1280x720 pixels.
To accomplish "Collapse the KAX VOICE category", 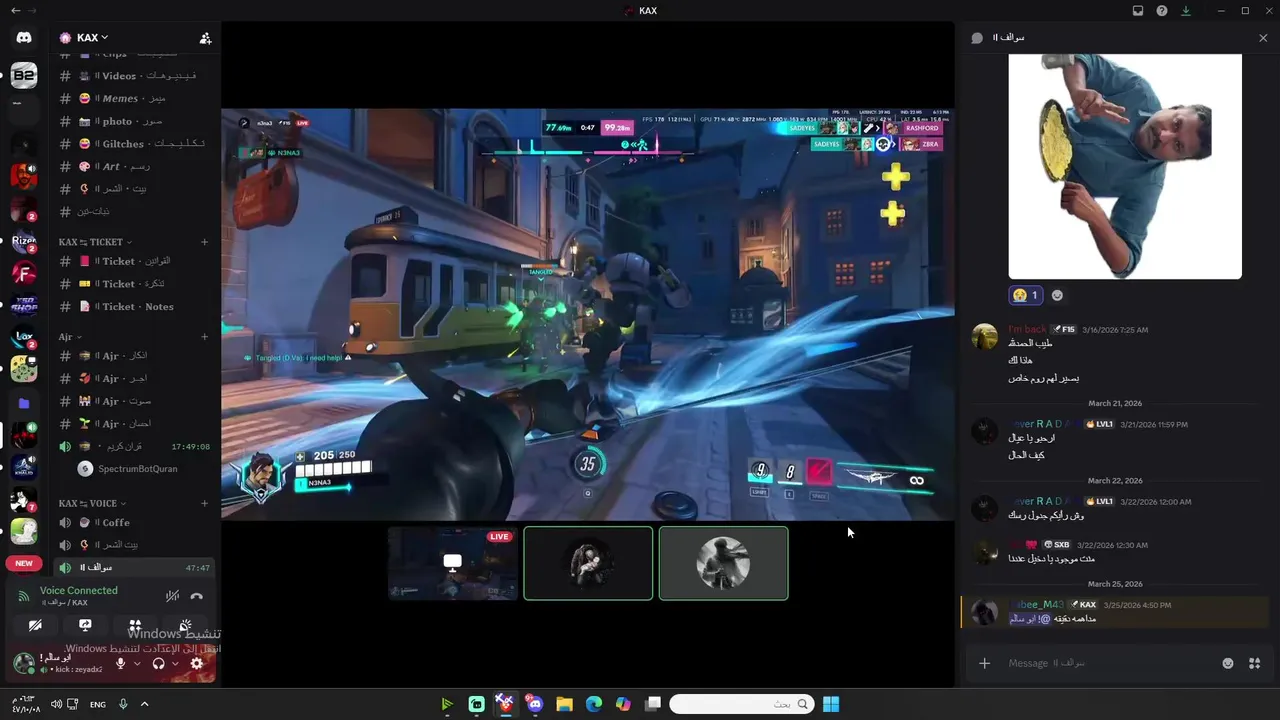I will [91, 504].
